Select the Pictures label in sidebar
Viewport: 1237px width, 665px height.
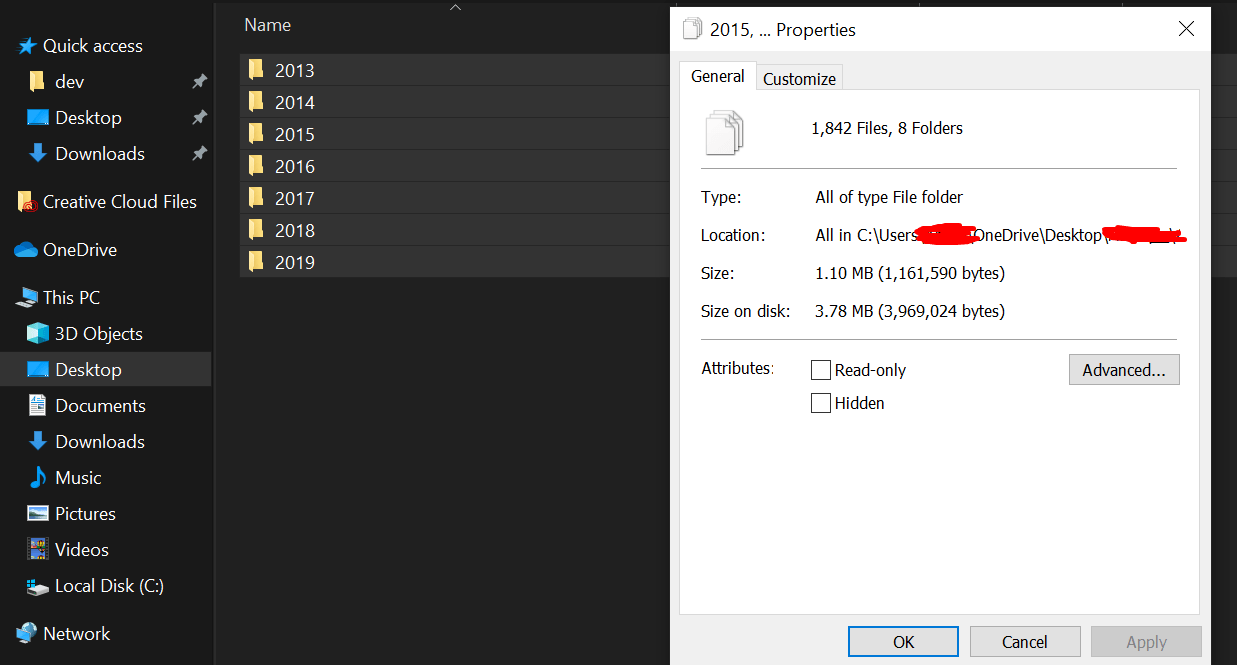(85, 514)
